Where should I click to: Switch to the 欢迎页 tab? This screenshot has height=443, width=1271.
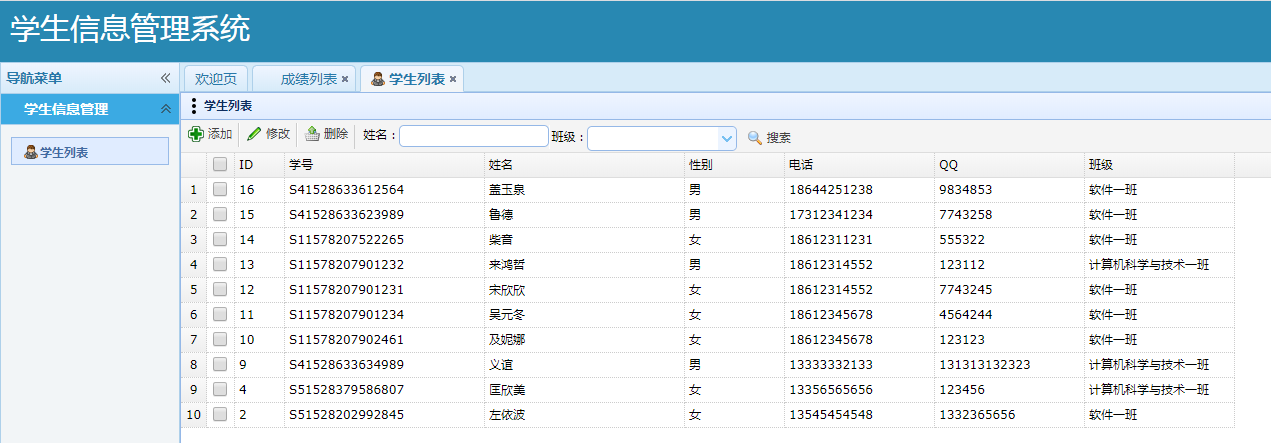tap(216, 79)
